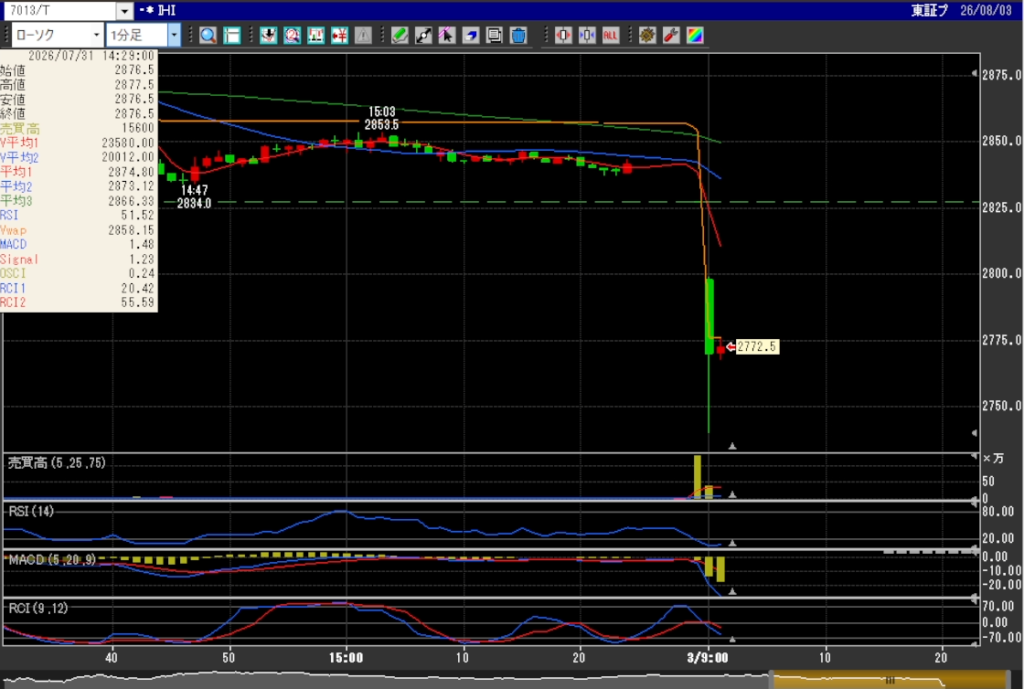Click the comparison chart toolbar icon

[316, 35]
